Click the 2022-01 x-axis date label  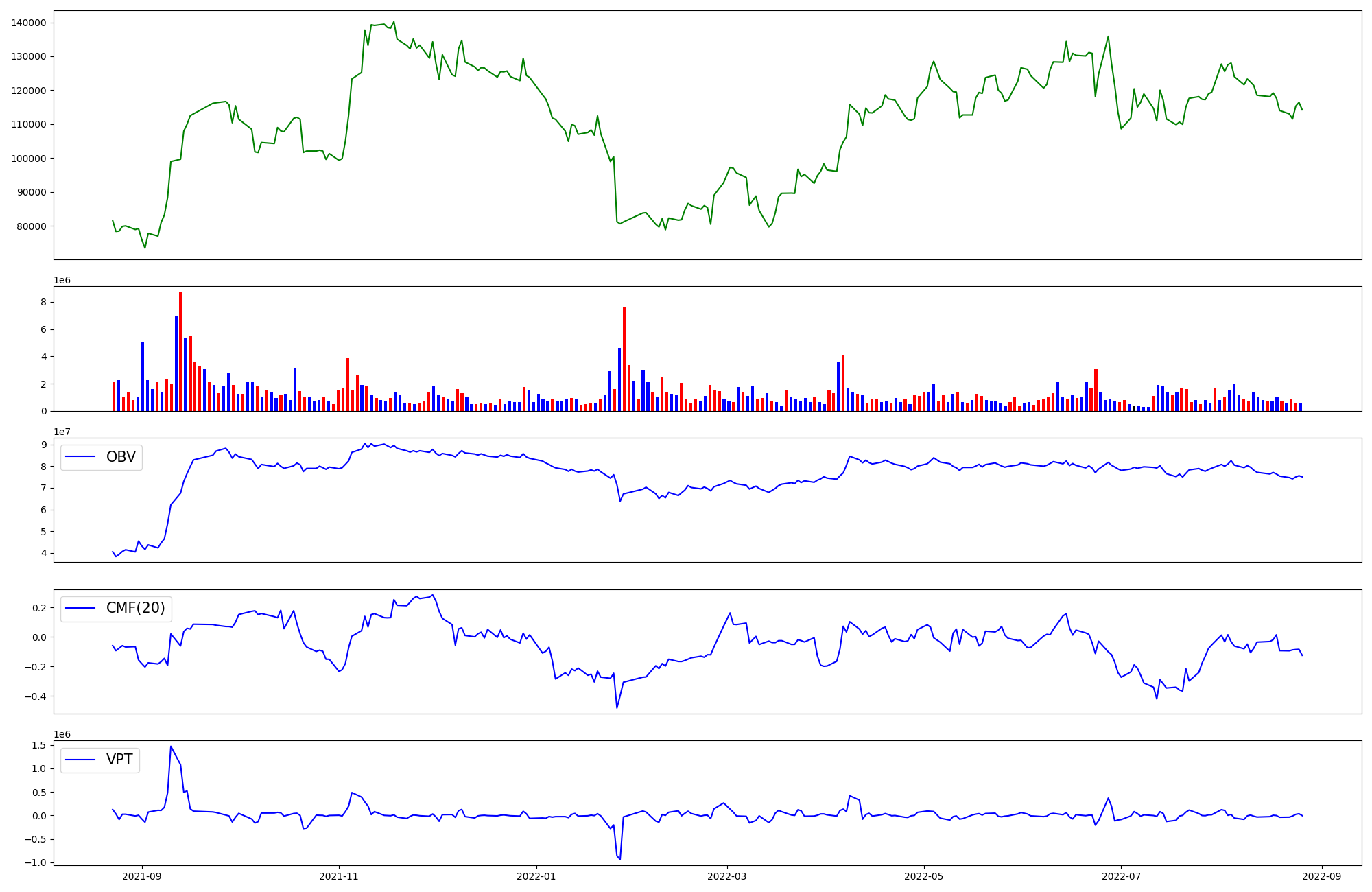pyautogui.click(x=536, y=876)
